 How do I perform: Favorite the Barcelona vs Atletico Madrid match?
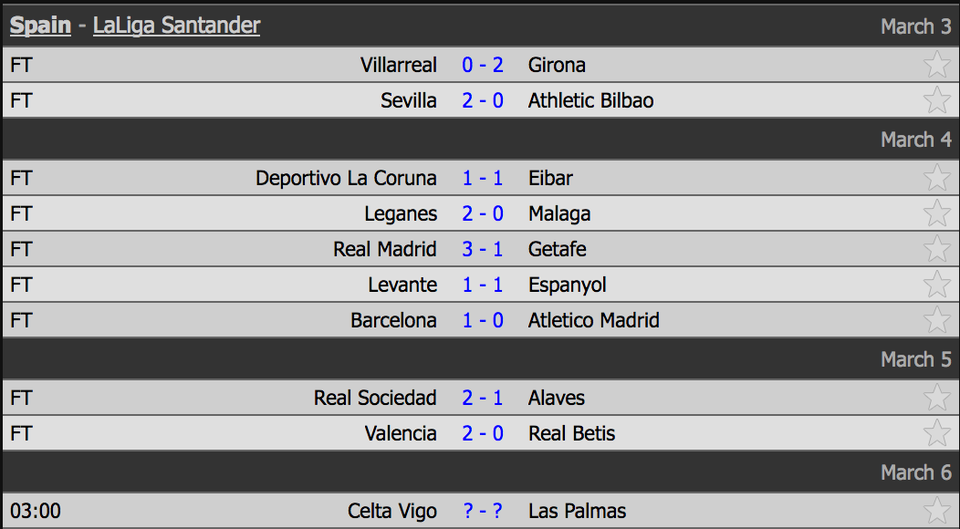pyautogui.click(x=937, y=321)
